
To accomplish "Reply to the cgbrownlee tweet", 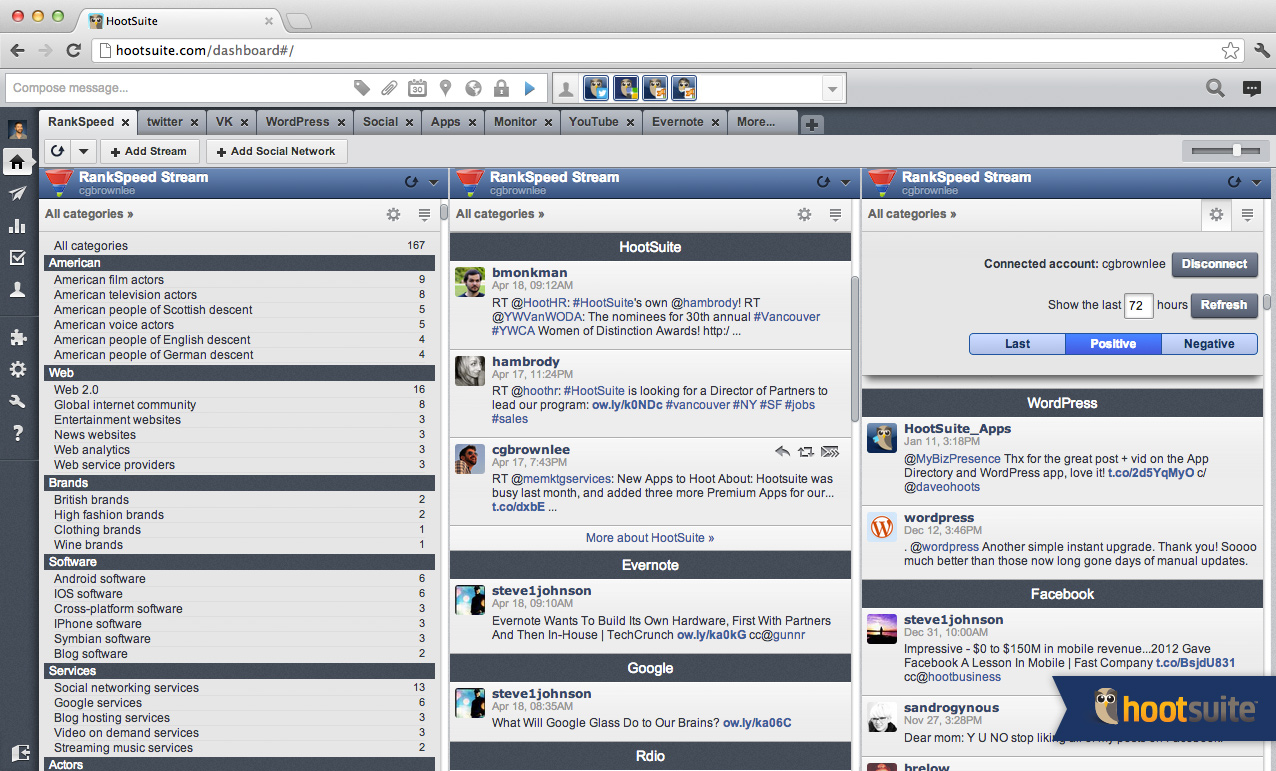I will (x=782, y=452).
